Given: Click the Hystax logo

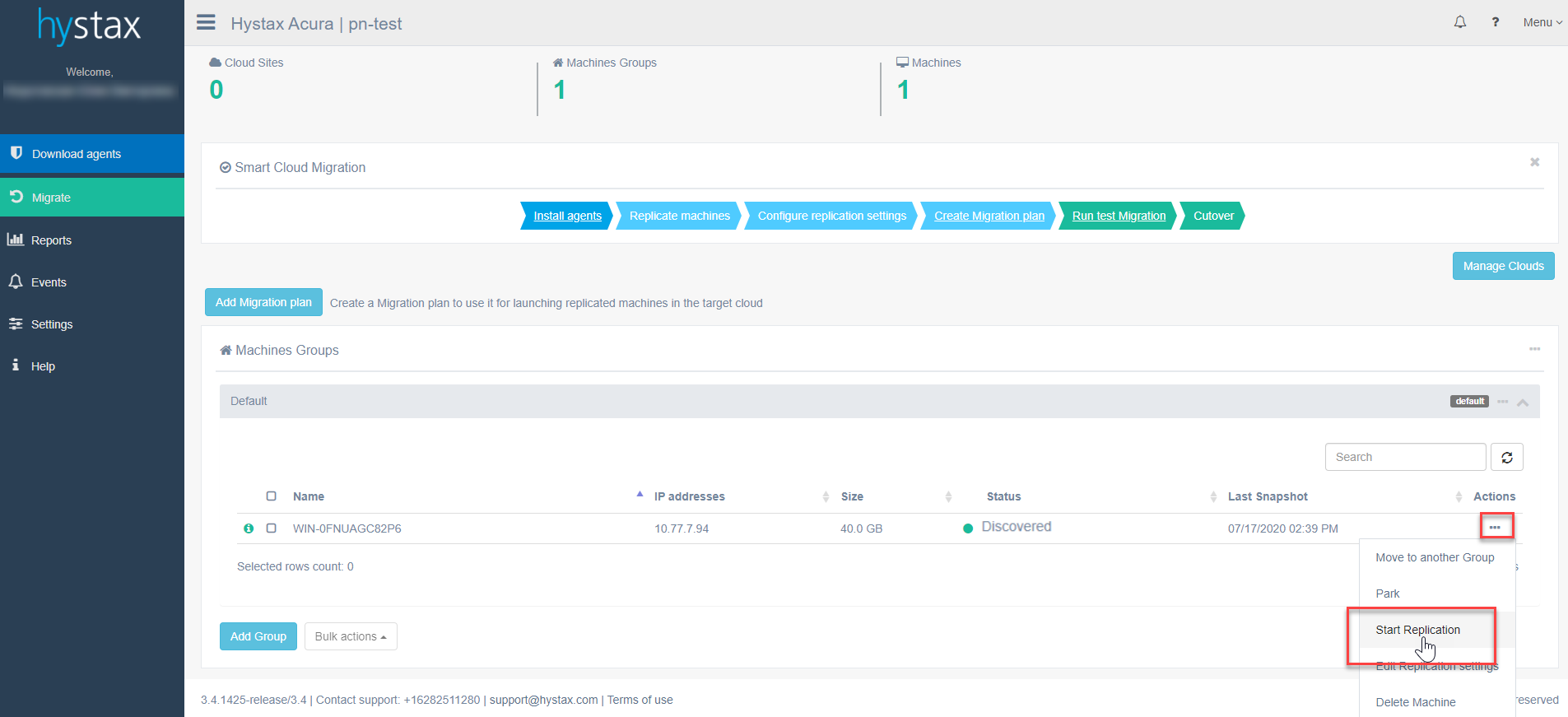Looking at the screenshot, I should click(90, 26).
